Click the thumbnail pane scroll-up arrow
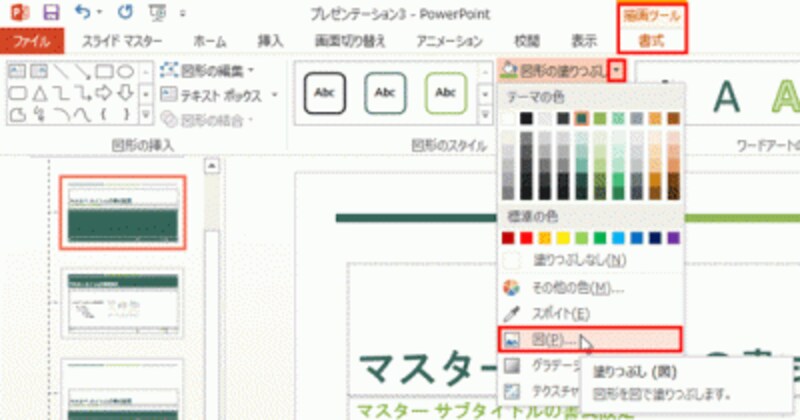Image resolution: width=800 pixels, height=420 pixels. [x=212, y=166]
